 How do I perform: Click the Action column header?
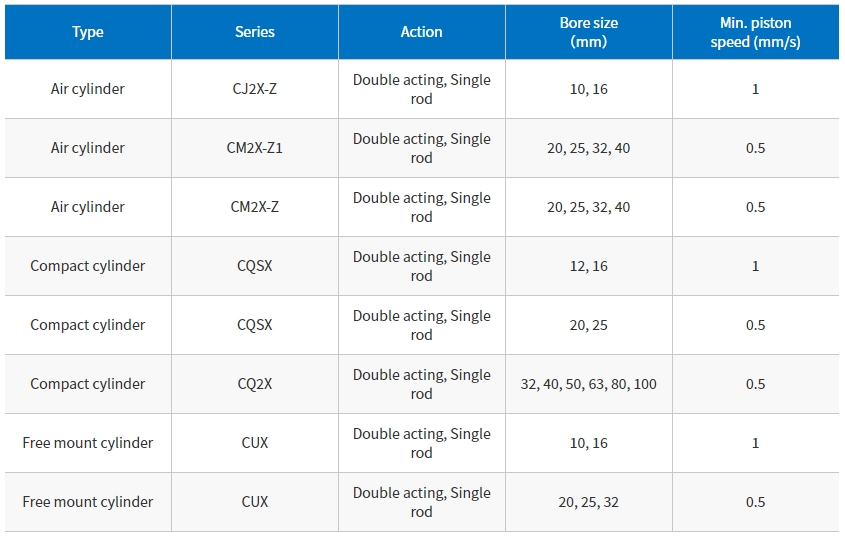[x=421, y=32]
